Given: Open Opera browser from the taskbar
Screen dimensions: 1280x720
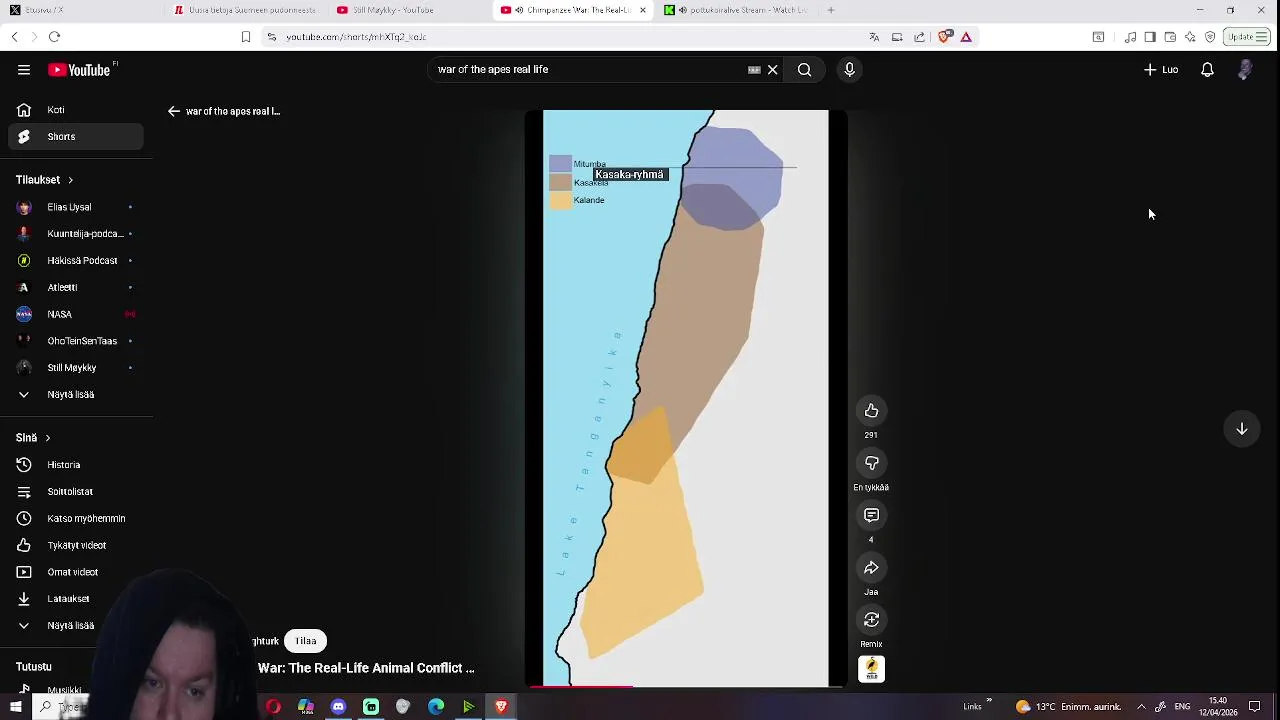Looking at the screenshot, I should click(273, 707).
